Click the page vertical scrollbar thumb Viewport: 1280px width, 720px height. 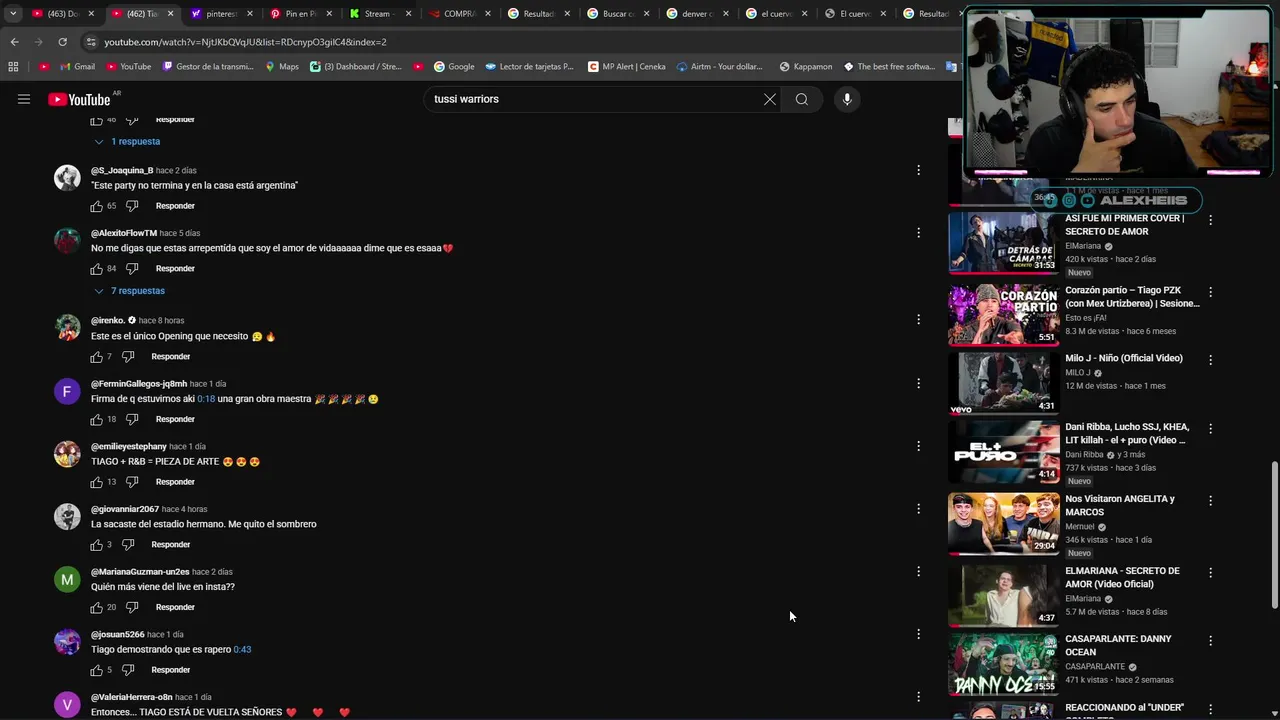tap(1274, 534)
